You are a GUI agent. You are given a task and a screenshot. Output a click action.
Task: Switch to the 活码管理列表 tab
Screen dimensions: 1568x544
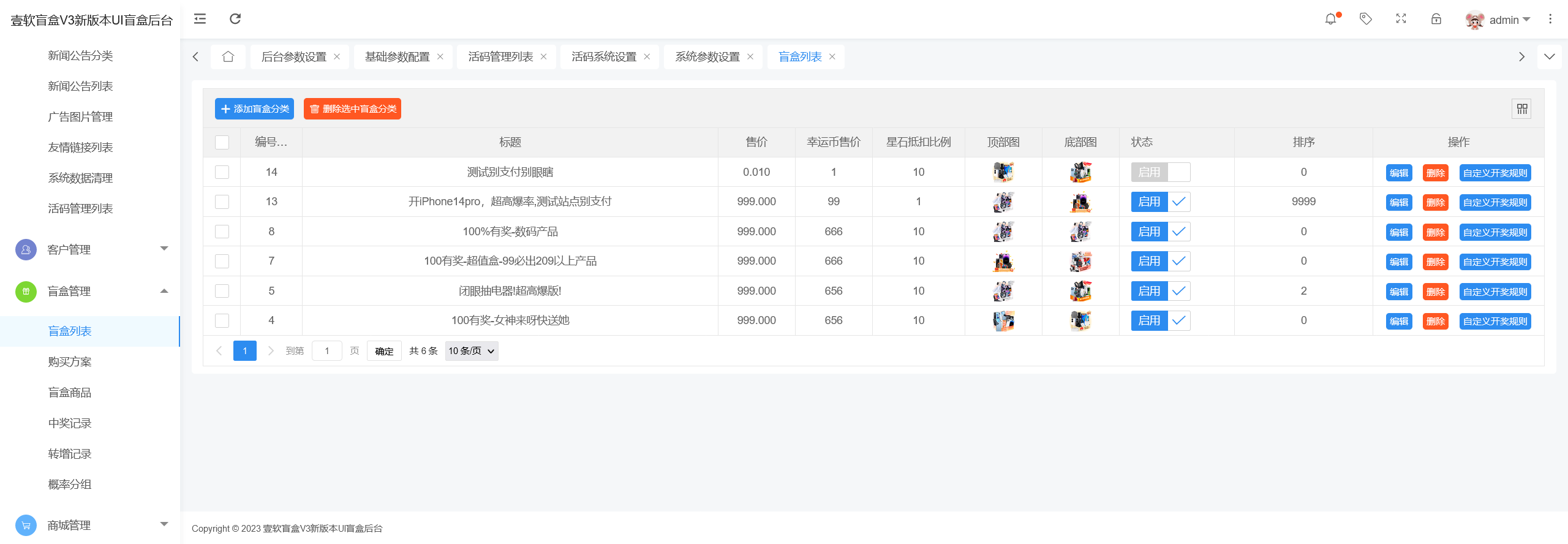pos(500,57)
